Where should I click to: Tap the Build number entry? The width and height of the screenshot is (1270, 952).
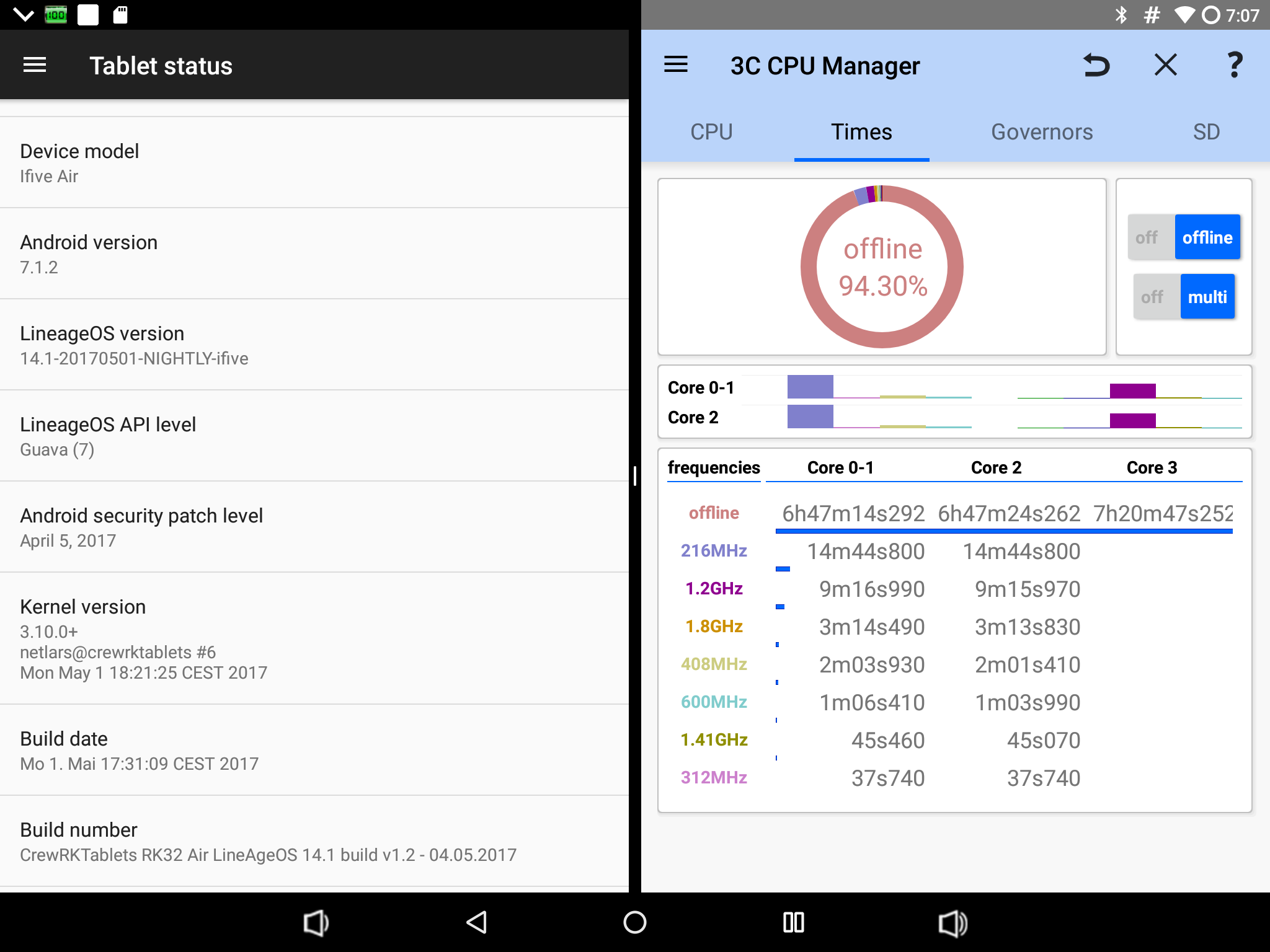pyautogui.click(x=314, y=842)
